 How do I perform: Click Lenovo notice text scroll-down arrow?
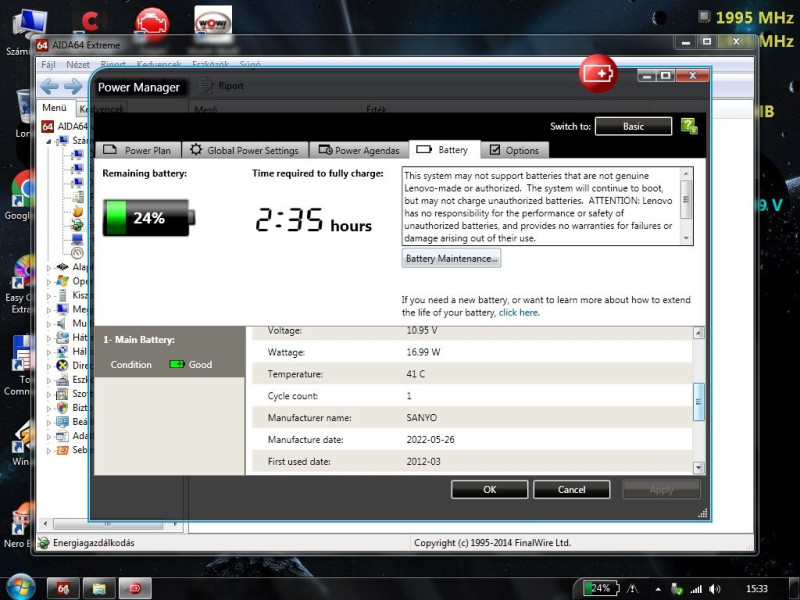click(x=686, y=238)
